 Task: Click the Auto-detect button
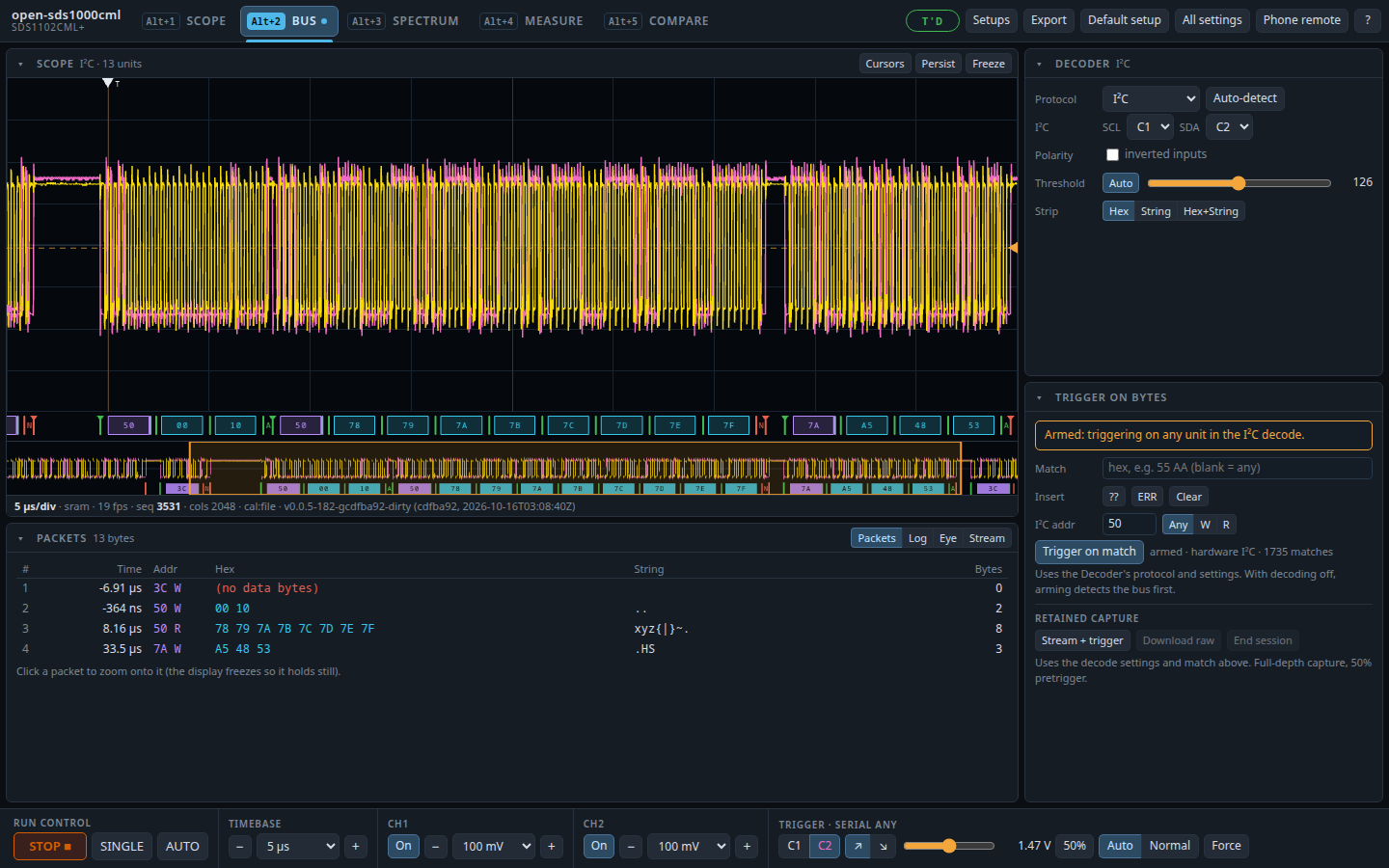[x=1244, y=98]
